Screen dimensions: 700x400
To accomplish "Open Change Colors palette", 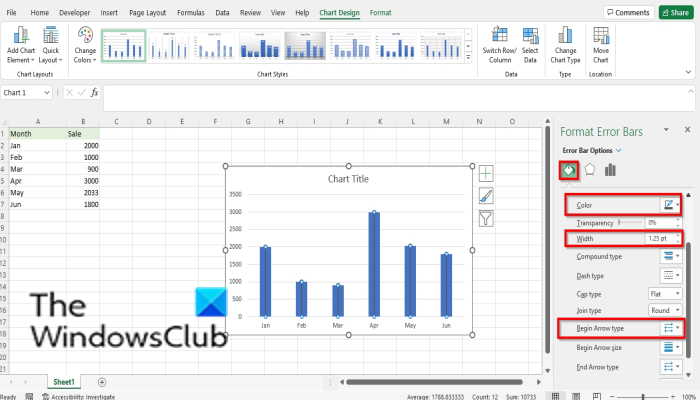I will click(85, 45).
